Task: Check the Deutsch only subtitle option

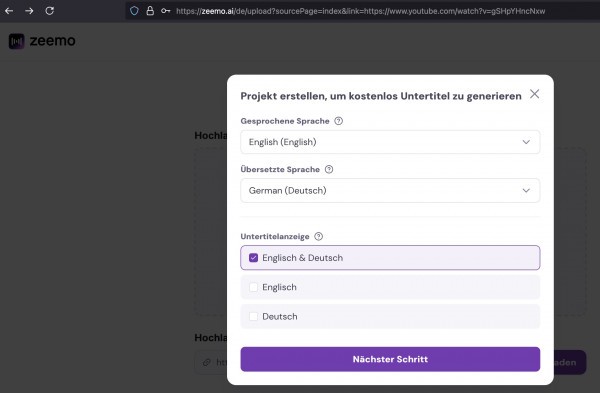Action: 253,316
